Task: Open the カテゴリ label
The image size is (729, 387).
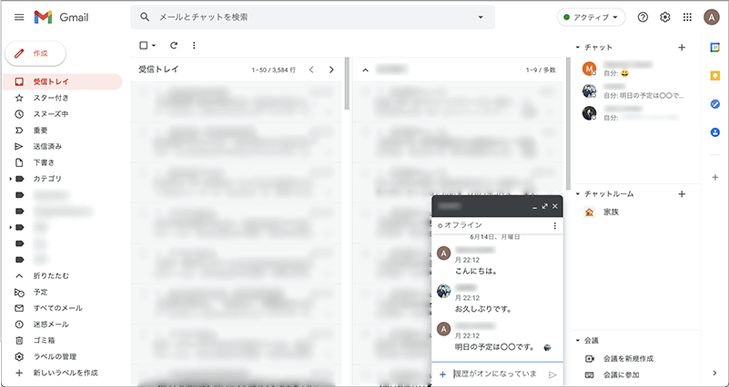Action: [47, 179]
